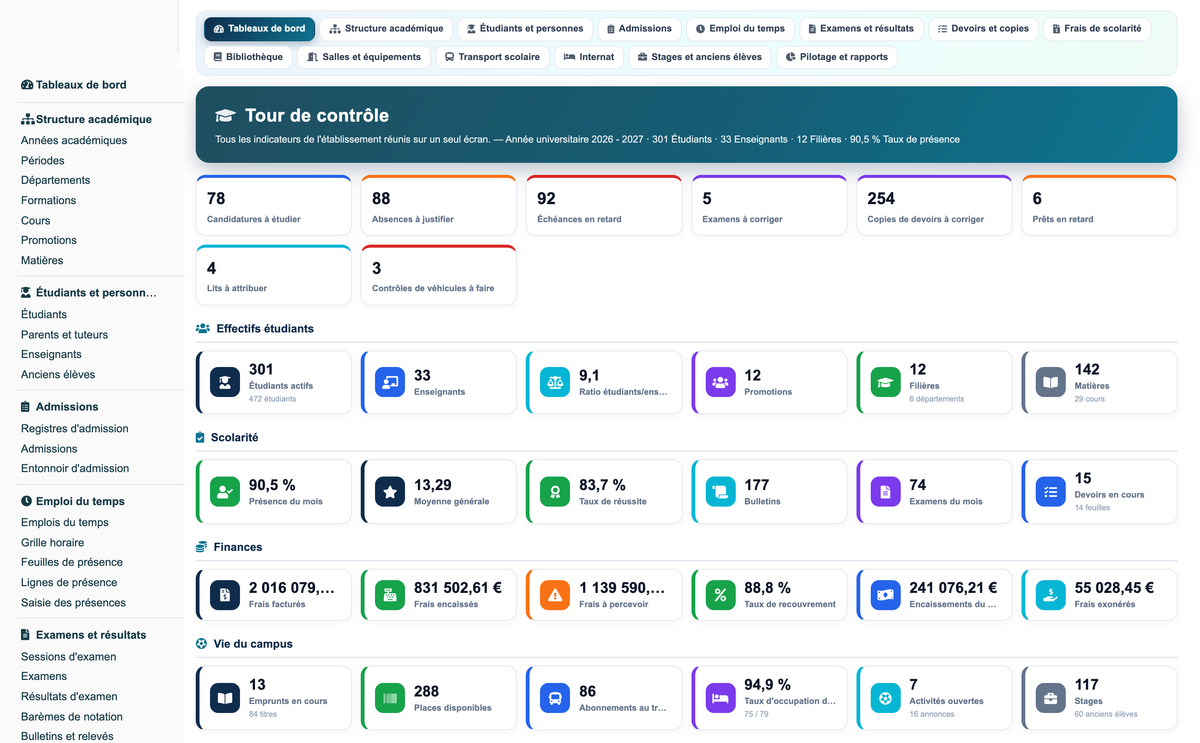Open Salles et équipements tab
The height and width of the screenshot is (743, 1200).
tap(364, 57)
